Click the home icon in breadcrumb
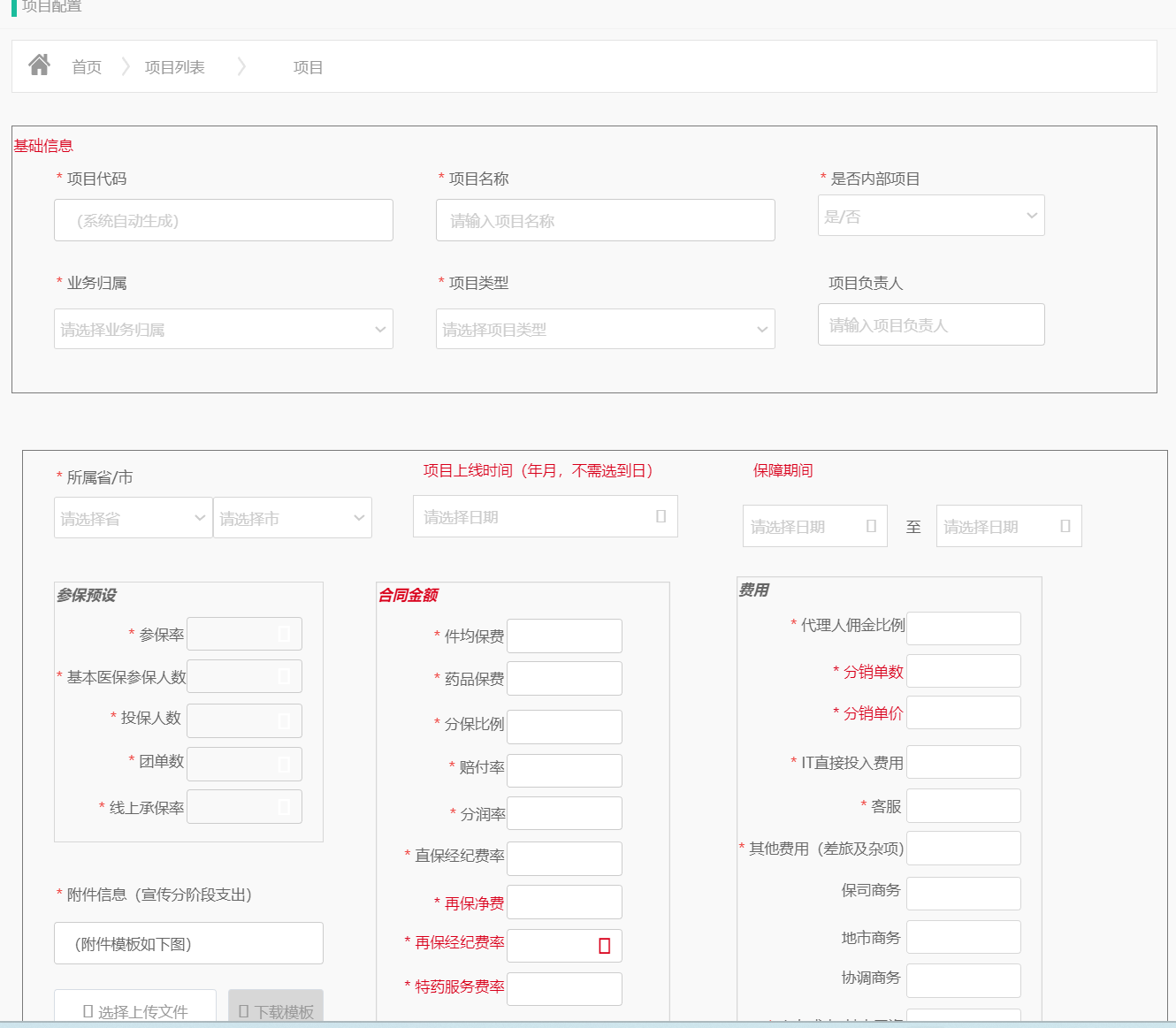1176x1028 pixels. 39,65
